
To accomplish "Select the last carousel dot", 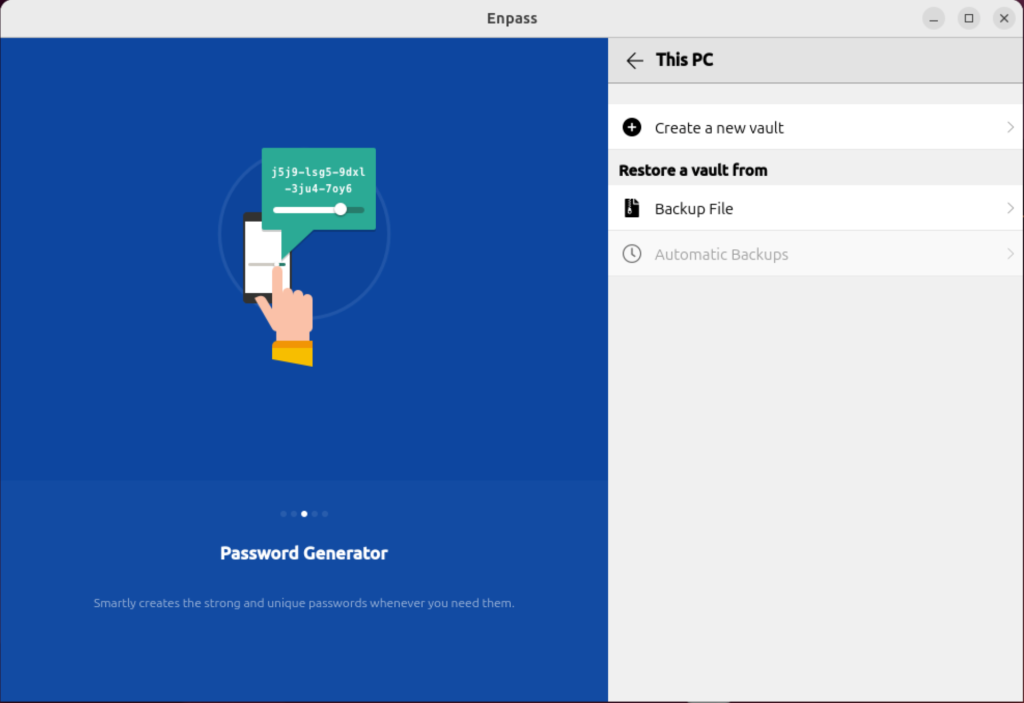I will [x=324, y=513].
